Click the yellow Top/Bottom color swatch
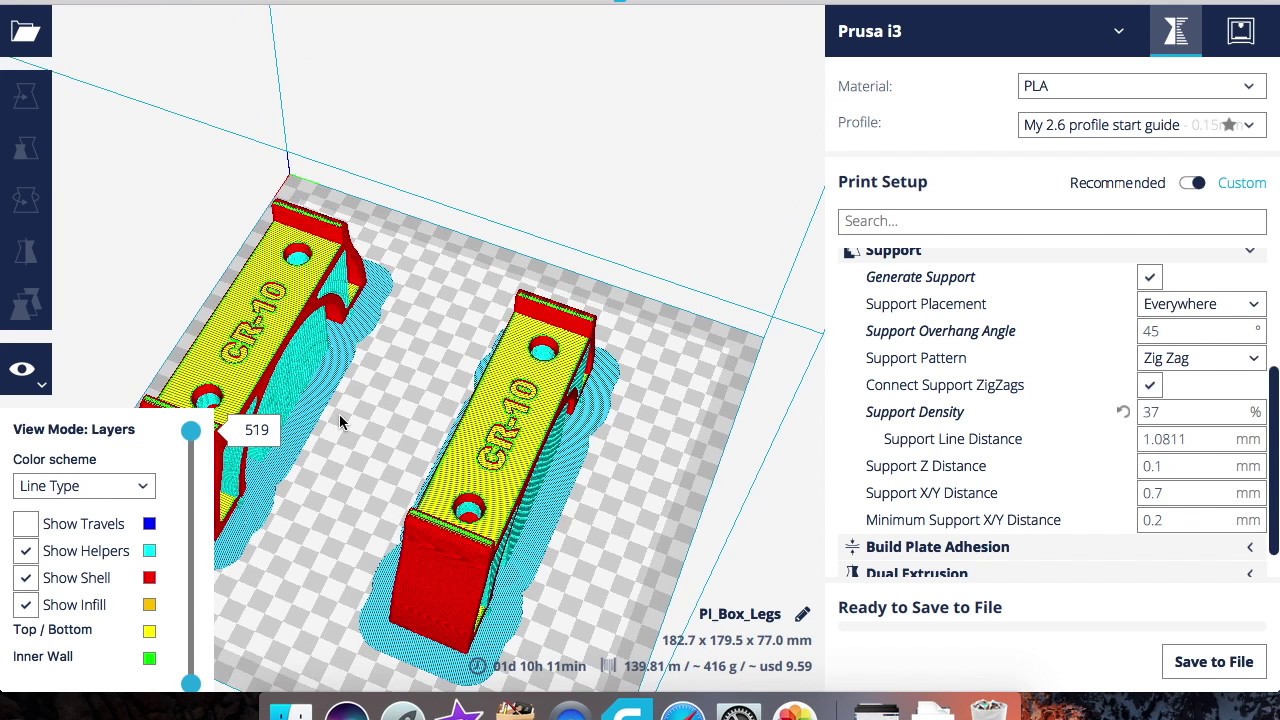1280x720 pixels. [x=149, y=631]
